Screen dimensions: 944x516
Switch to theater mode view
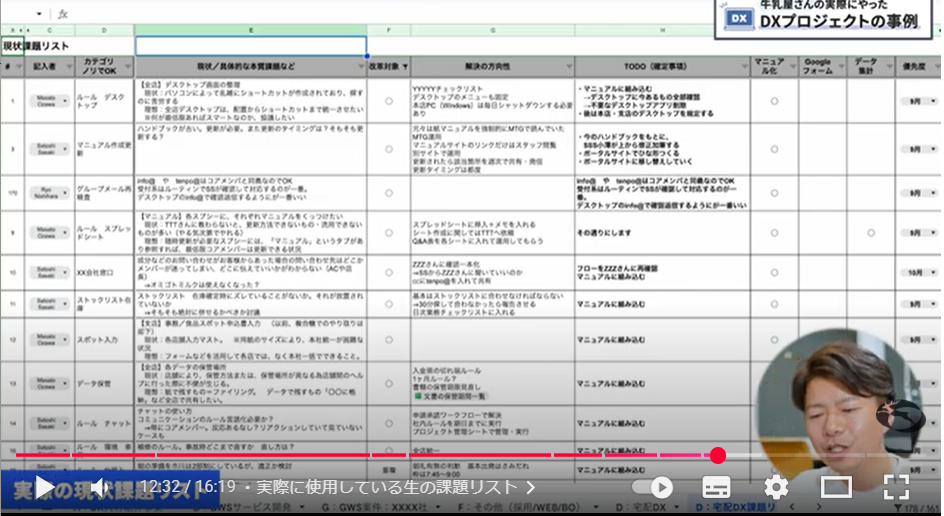coord(836,487)
